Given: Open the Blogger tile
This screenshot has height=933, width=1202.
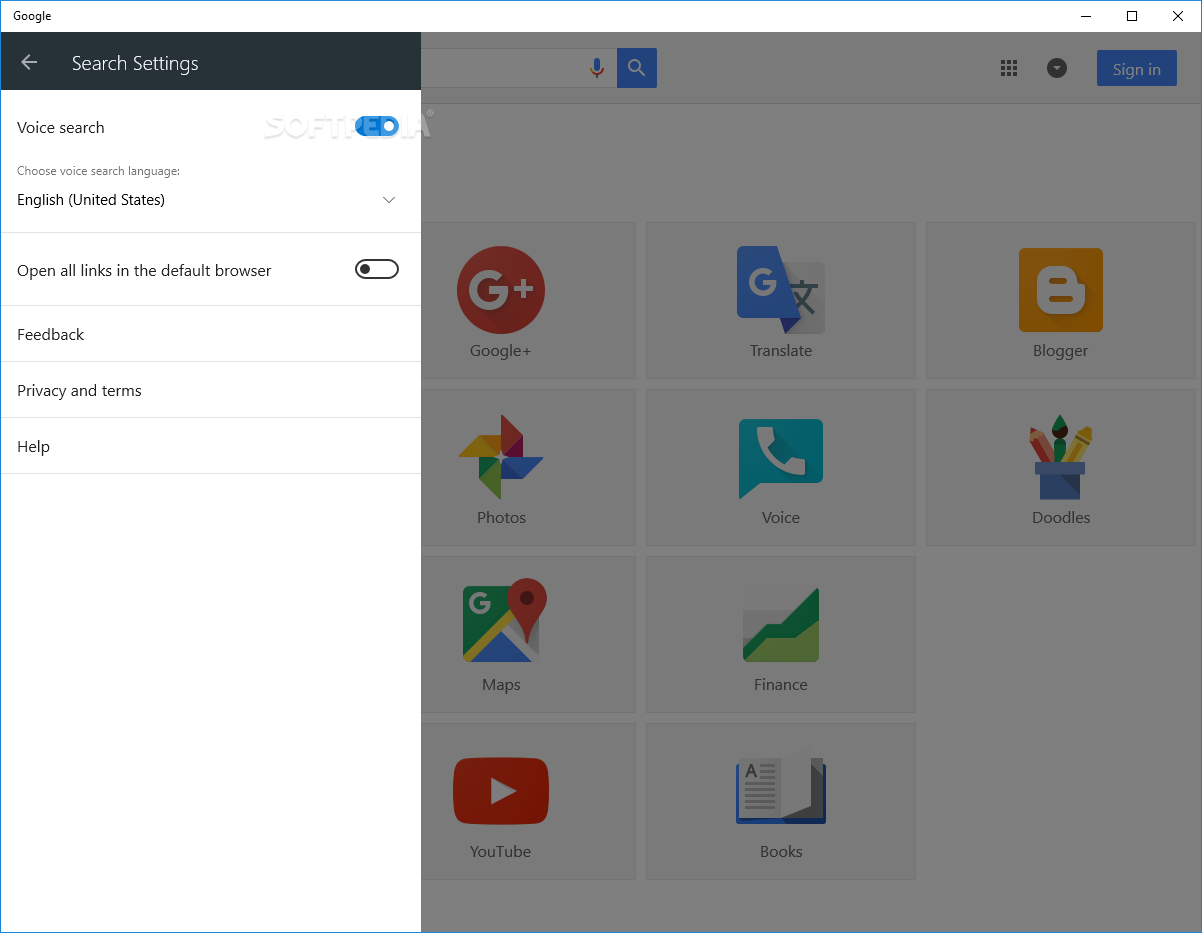Looking at the screenshot, I should click(1061, 300).
